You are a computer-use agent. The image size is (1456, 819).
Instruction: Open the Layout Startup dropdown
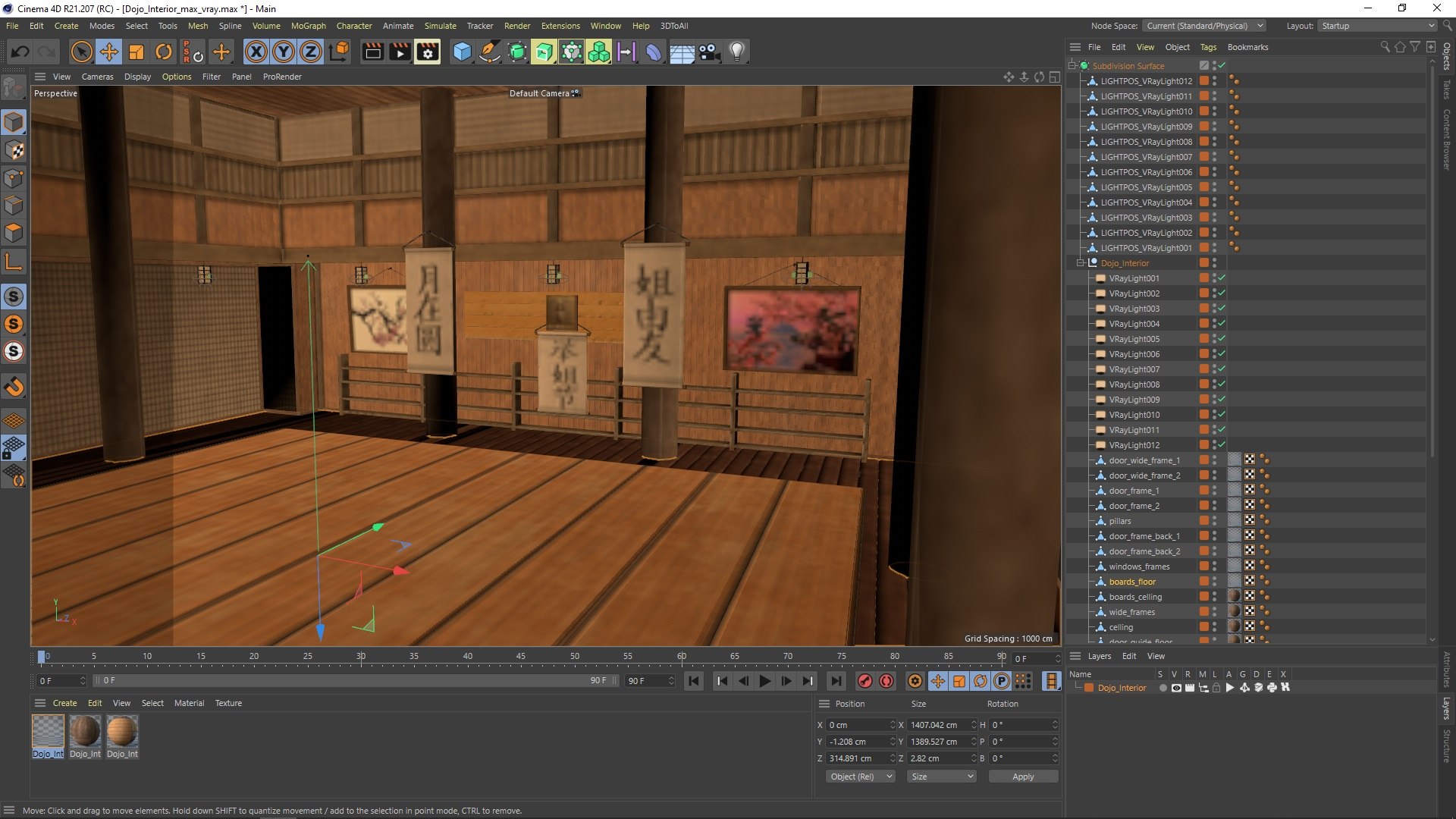(x=1377, y=26)
